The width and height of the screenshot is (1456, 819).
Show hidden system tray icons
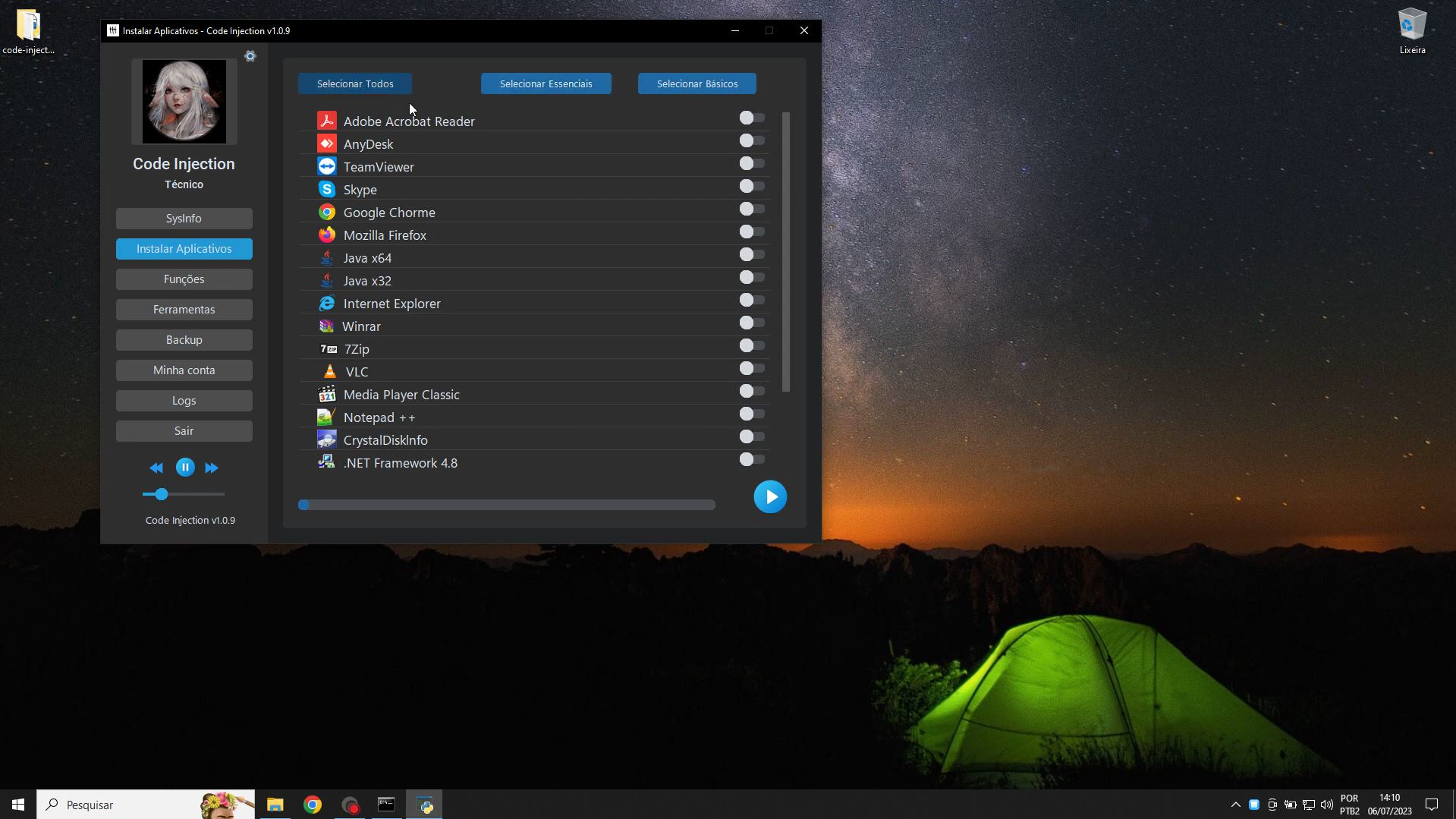pos(1235,805)
